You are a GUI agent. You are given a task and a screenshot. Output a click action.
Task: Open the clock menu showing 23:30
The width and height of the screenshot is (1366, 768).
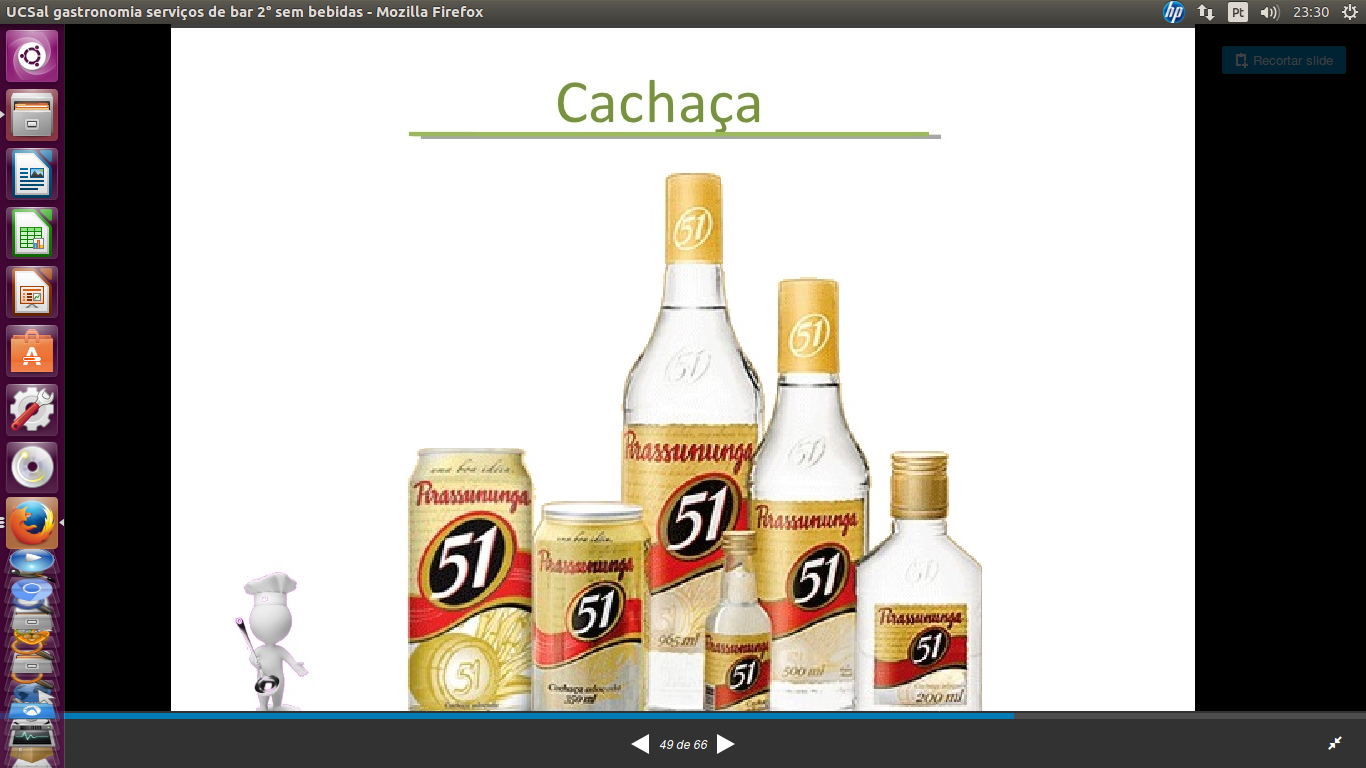[x=1310, y=12]
